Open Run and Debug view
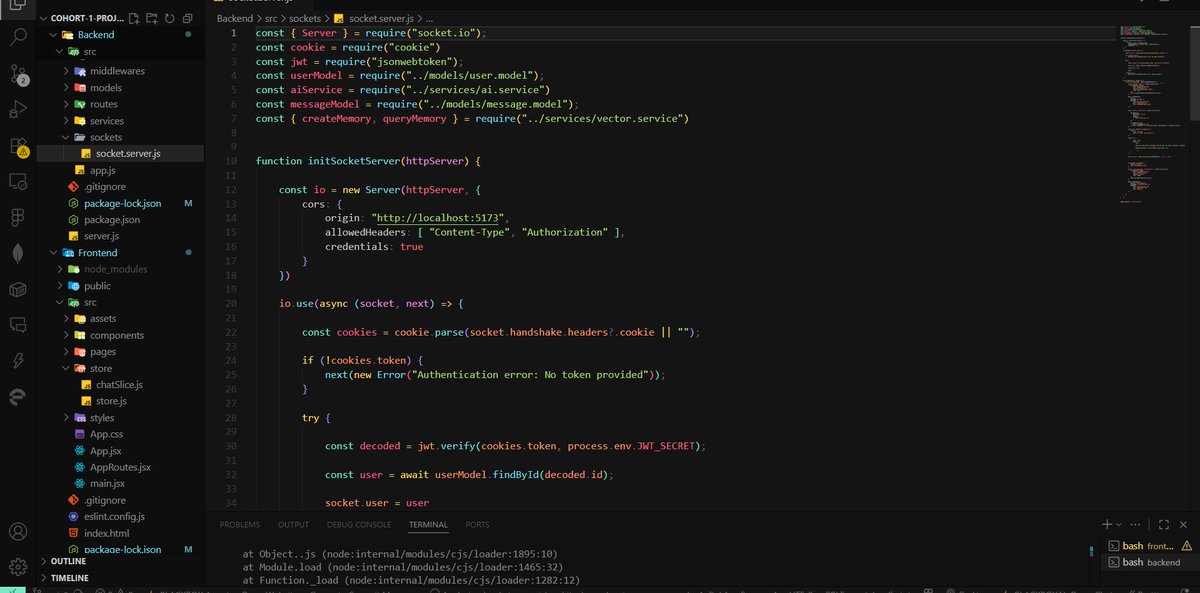1200x593 pixels. (18, 109)
